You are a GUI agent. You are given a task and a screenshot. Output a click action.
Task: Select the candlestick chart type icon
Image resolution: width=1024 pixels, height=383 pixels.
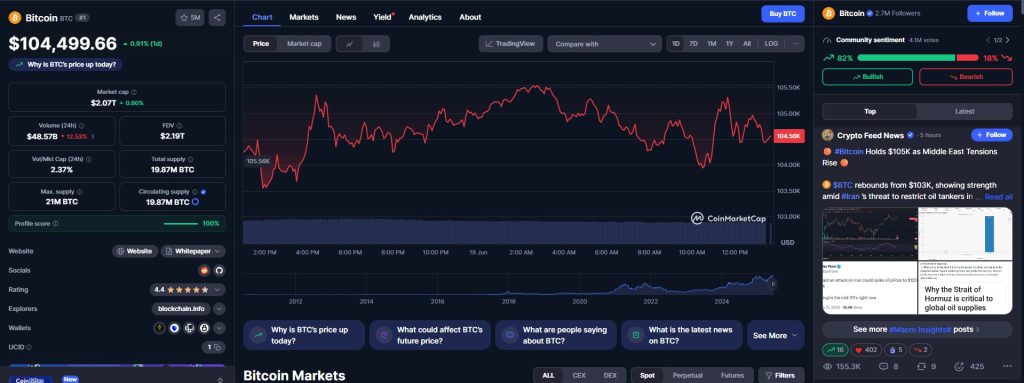coord(376,44)
